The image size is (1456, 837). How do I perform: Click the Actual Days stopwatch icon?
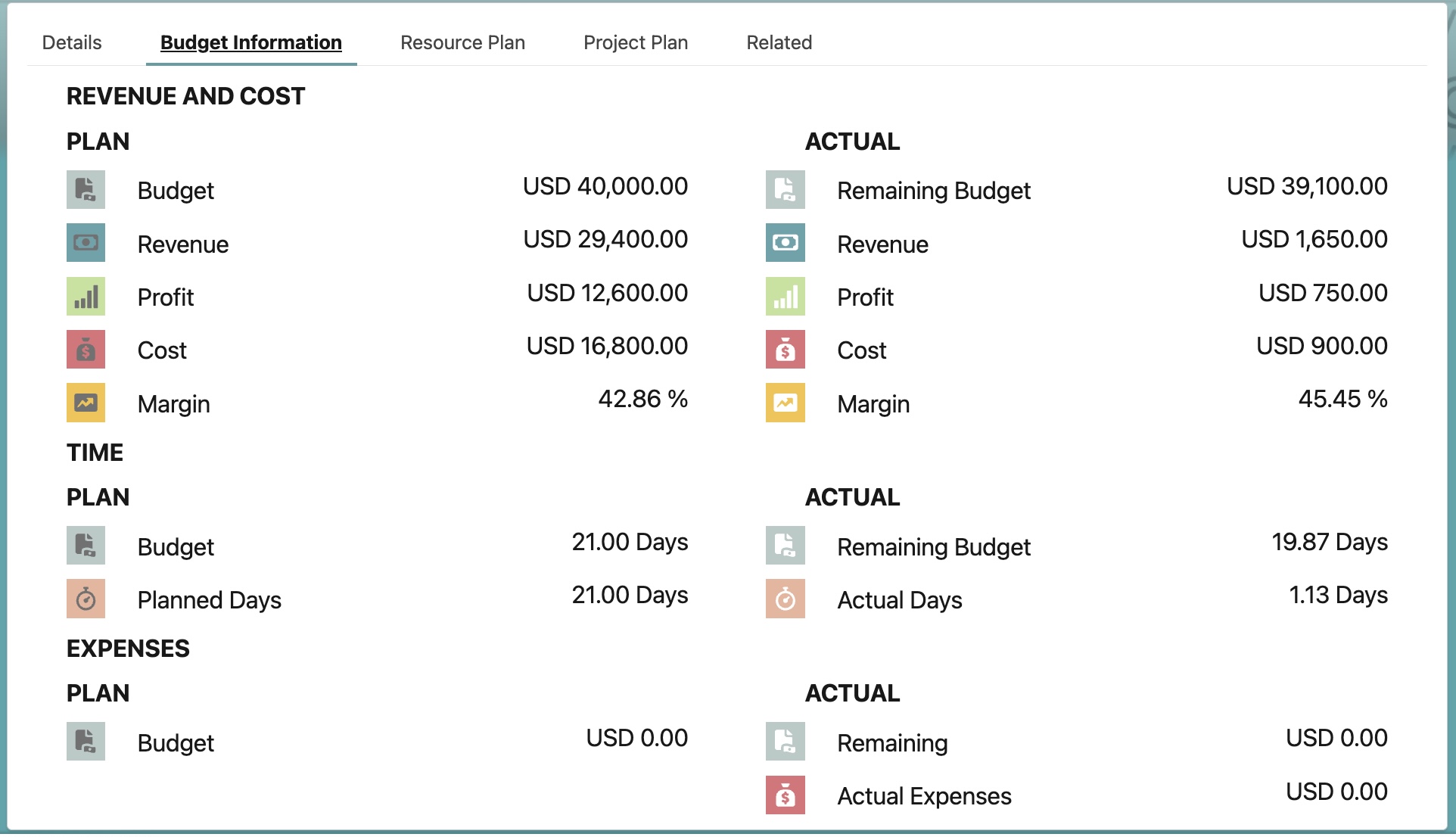point(785,599)
